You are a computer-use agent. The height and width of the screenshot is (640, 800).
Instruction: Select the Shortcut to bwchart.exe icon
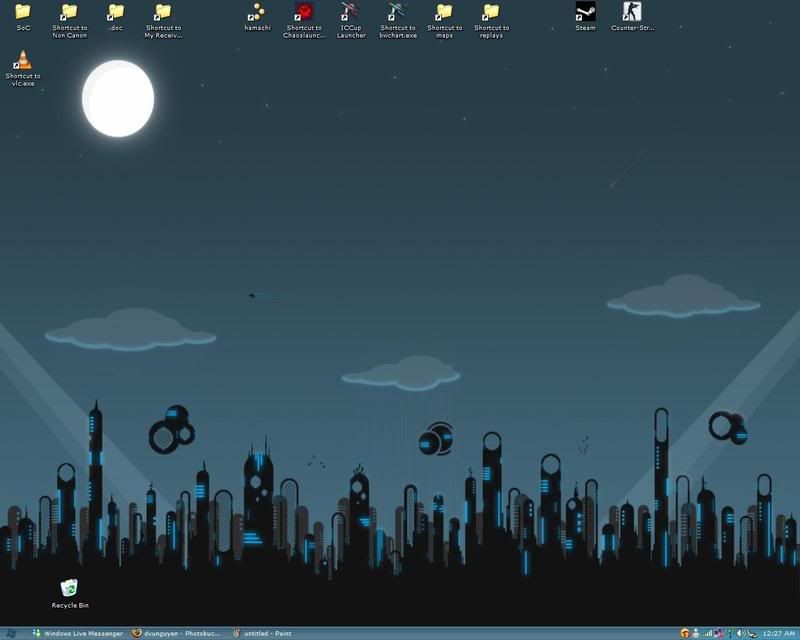398,20
